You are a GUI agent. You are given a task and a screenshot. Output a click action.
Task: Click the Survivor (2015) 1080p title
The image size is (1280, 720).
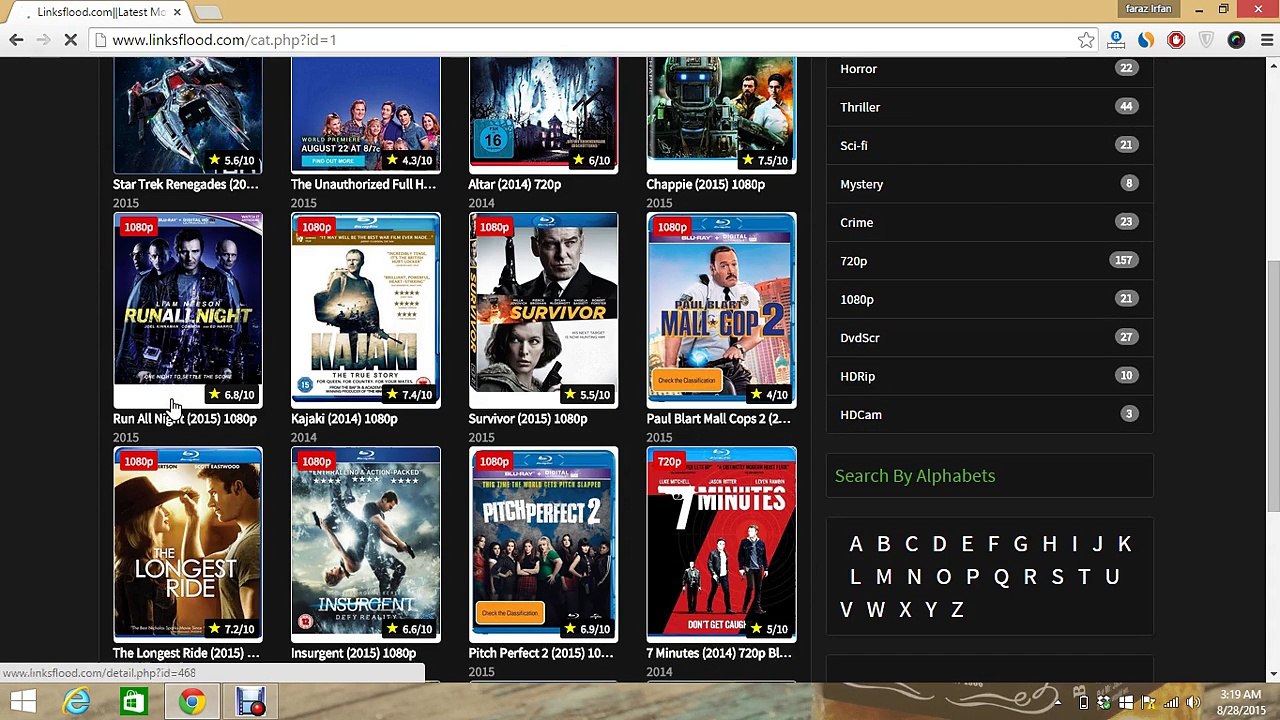[x=528, y=419]
